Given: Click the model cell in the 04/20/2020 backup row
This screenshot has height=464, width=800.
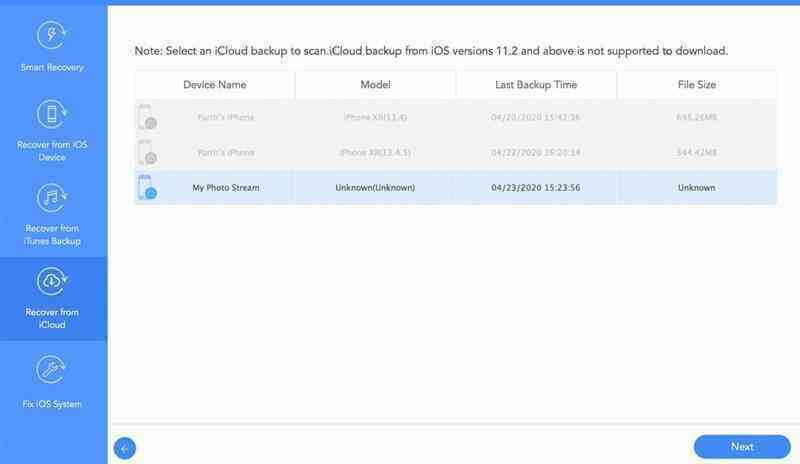Looking at the screenshot, I should (x=375, y=117).
